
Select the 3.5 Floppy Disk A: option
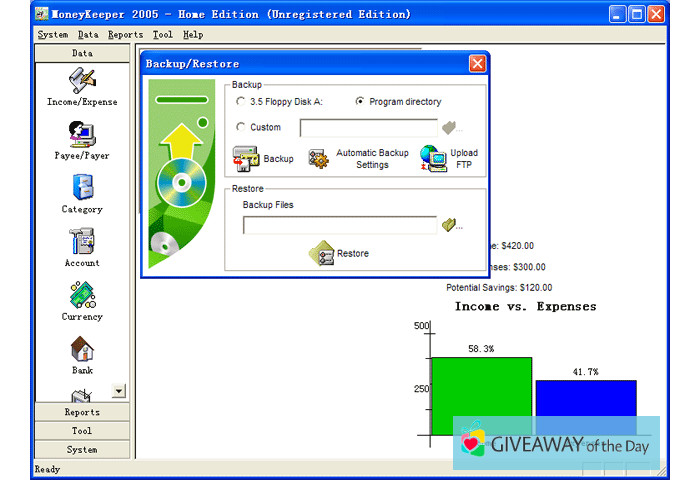(x=240, y=102)
